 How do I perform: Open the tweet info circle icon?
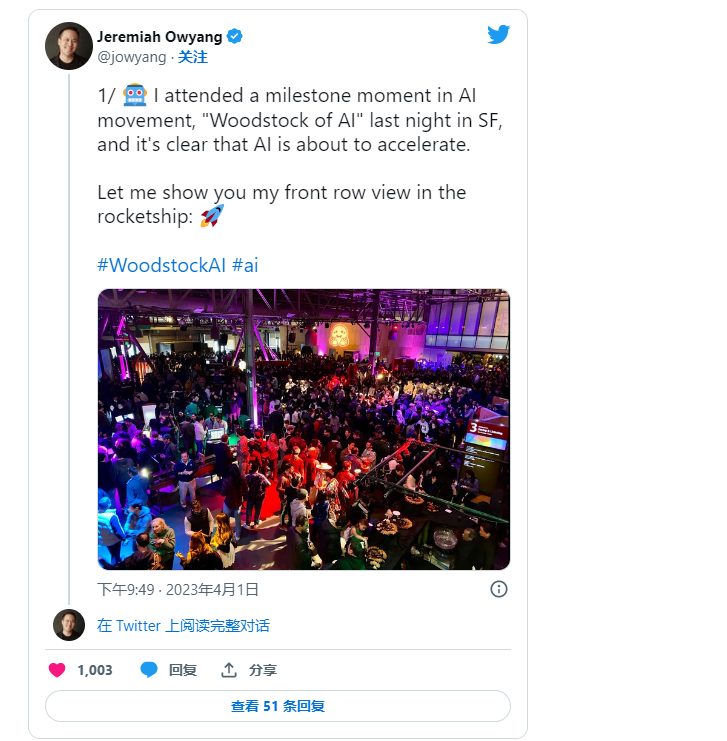499,589
